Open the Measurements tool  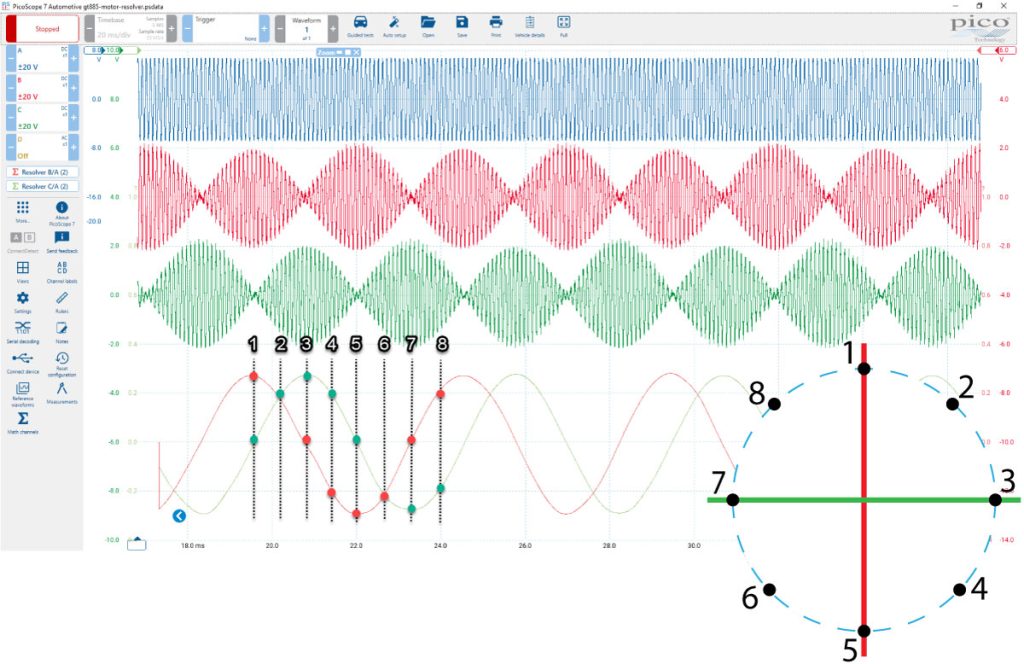coord(62,392)
